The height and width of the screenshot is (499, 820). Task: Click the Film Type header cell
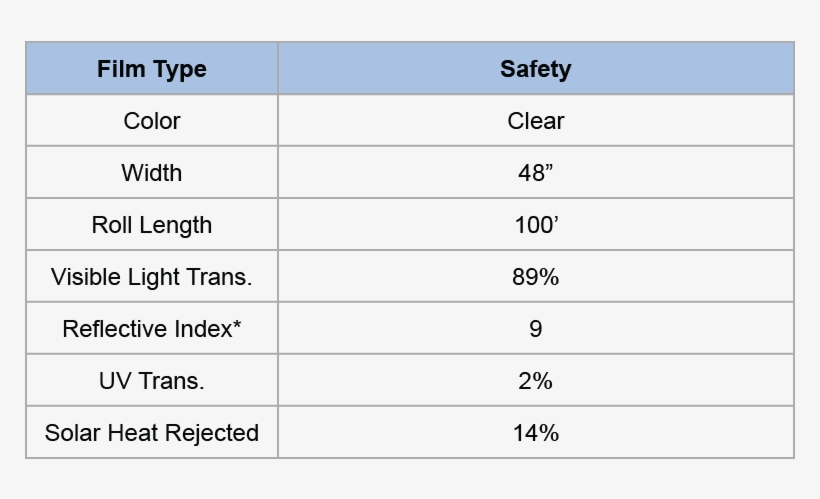152,69
